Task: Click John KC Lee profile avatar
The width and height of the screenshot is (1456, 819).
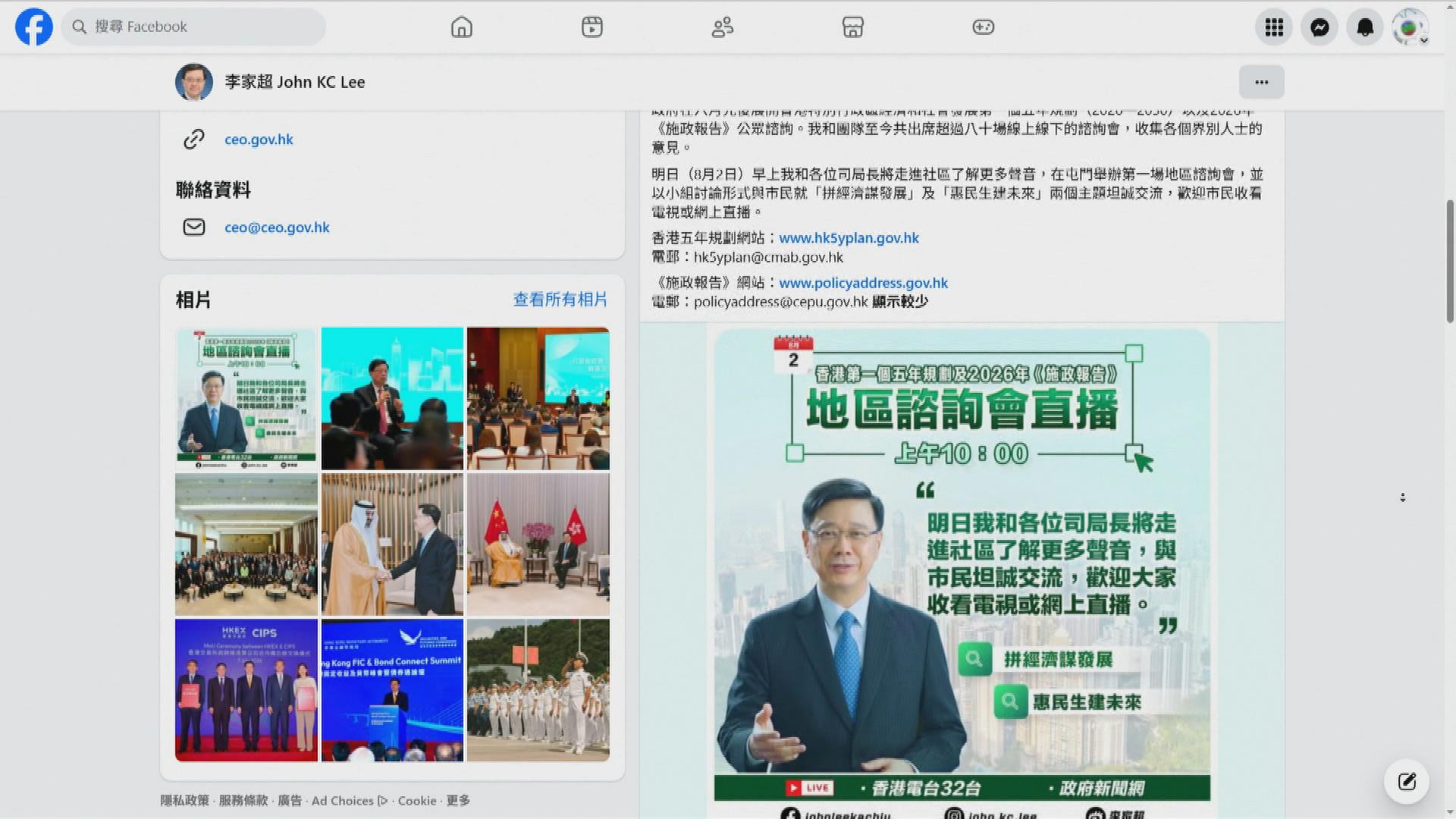Action: pyautogui.click(x=194, y=82)
